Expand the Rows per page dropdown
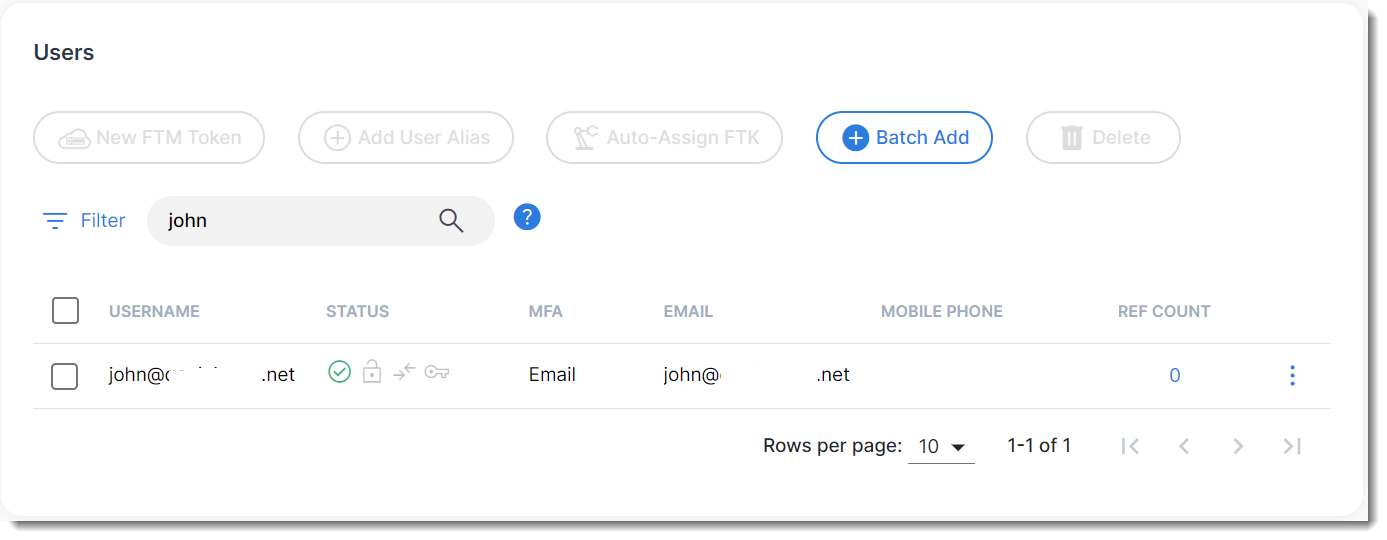Screen dimensions: 1387x540 [941, 446]
